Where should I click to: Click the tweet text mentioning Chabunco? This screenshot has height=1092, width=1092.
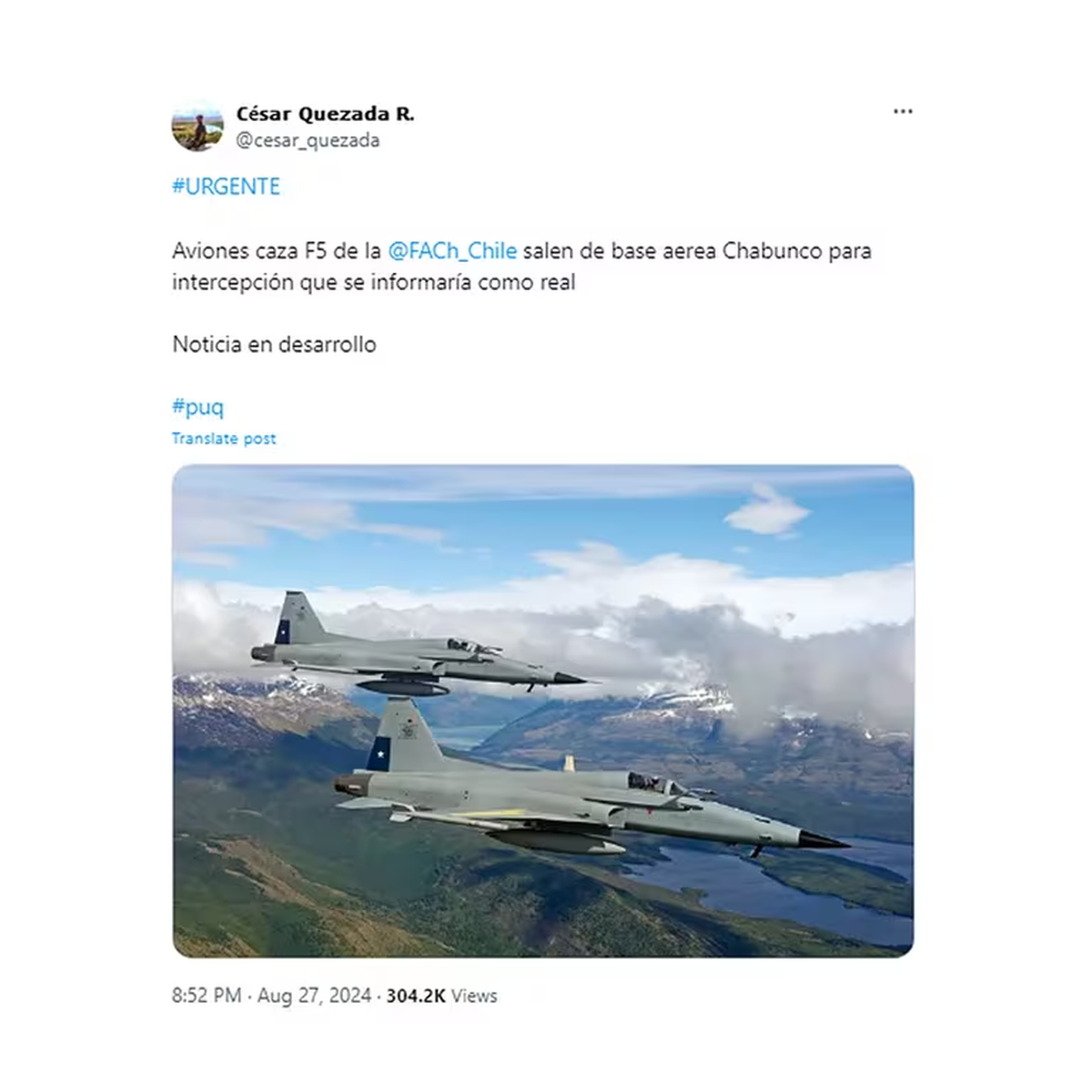pyautogui.click(x=521, y=266)
